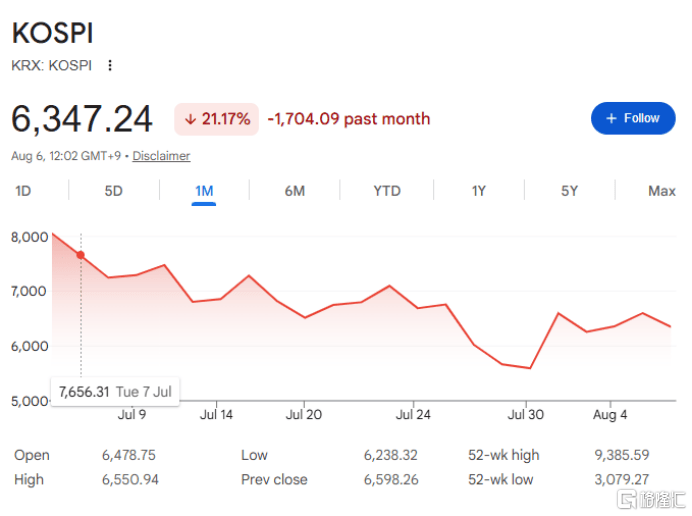Show the YTD chart view

click(x=387, y=191)
